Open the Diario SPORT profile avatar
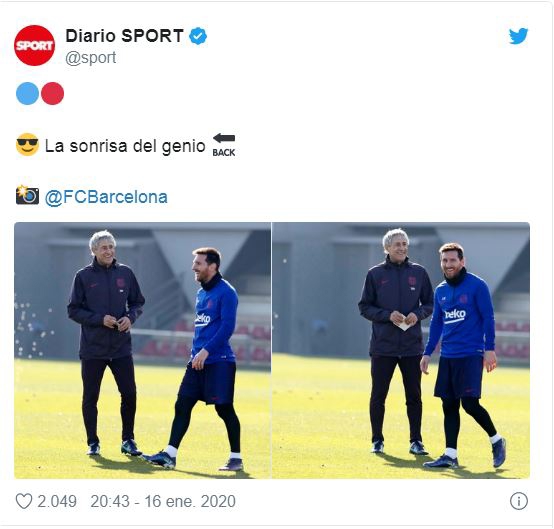The height and width of the screenshot is (529, 554). point(34,46)
